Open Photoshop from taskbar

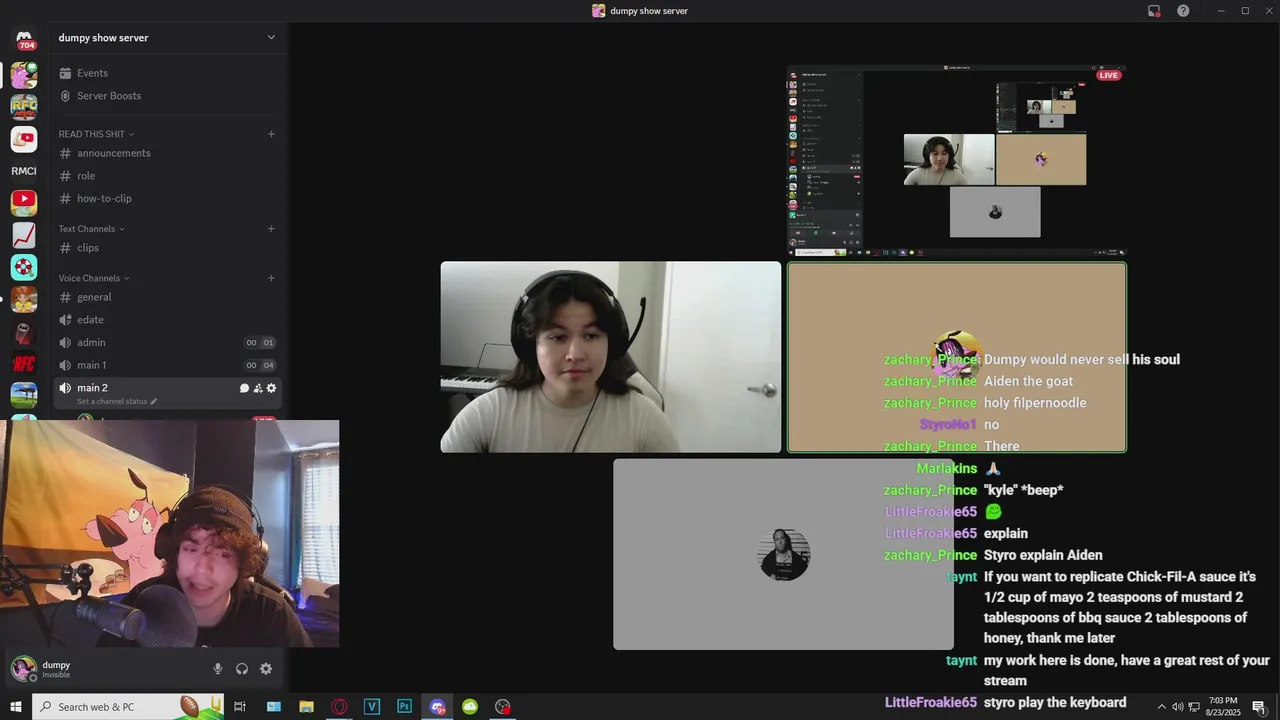pyautogui.click(x=404, y=706)
